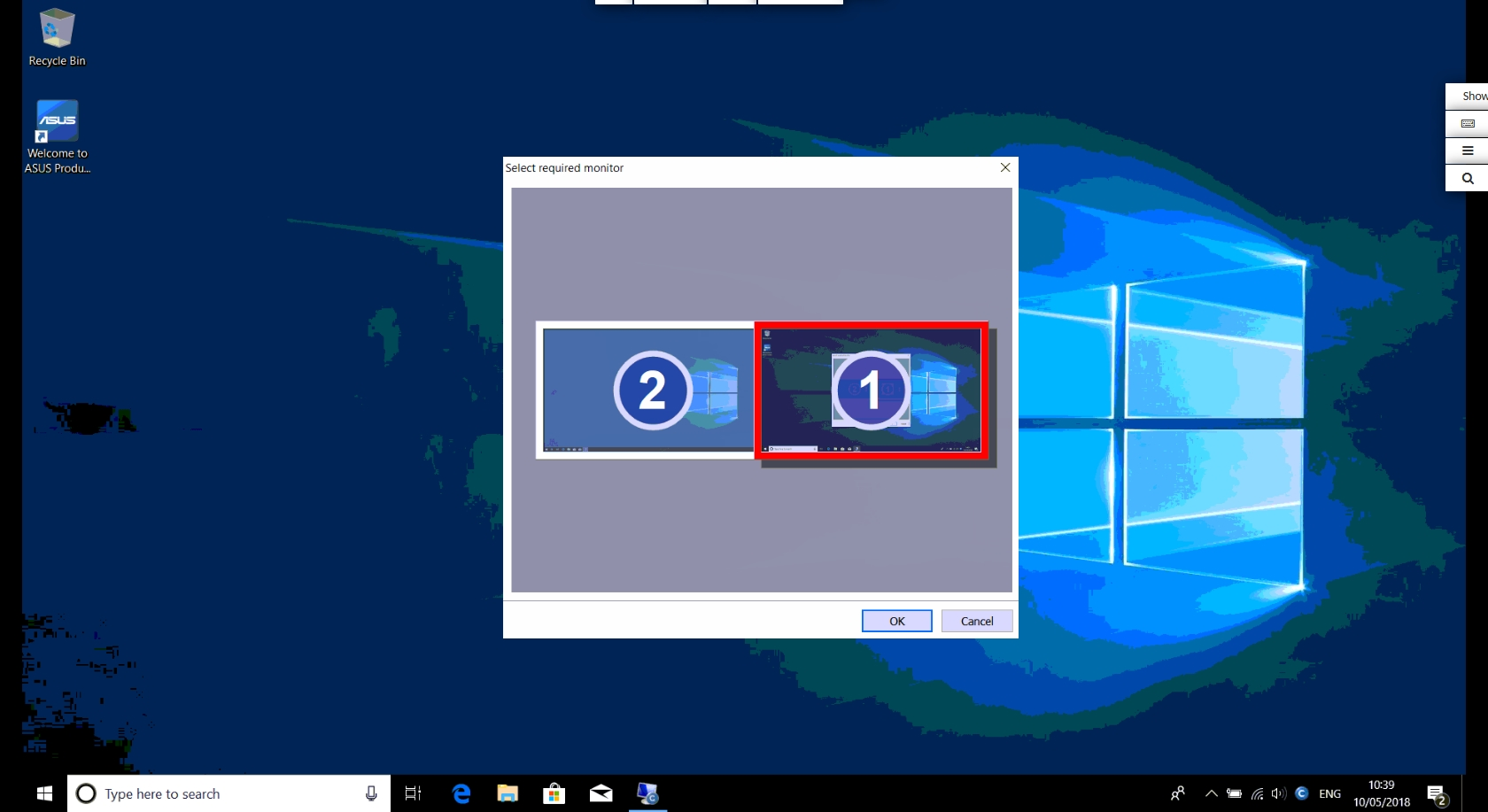Image resolution: width=1488 pixels, height=812 pixels.
Task: Select monitor 1 thumbnail in dialog
Action: [x=872, y=391]
